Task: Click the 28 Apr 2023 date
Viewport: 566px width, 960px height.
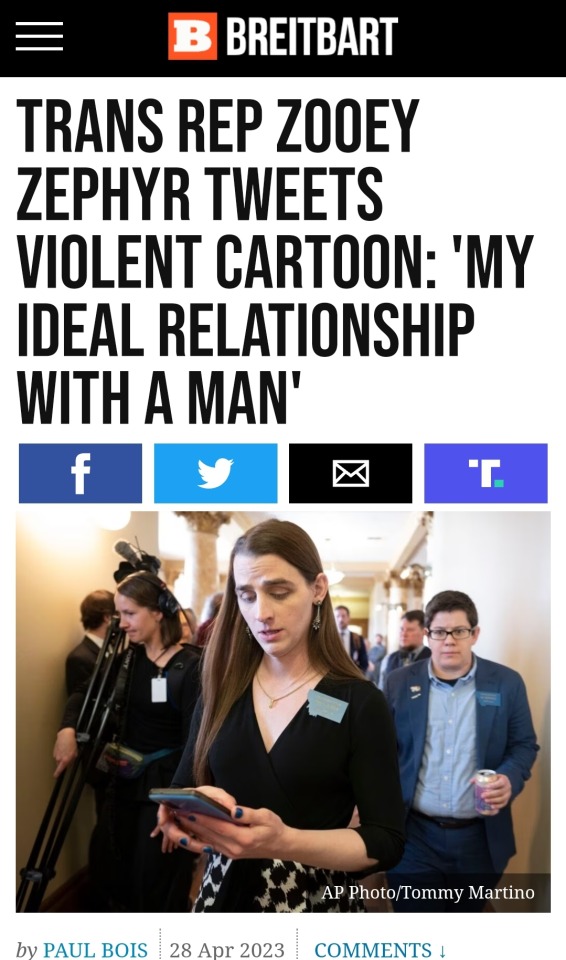Action: pos(227,950)
